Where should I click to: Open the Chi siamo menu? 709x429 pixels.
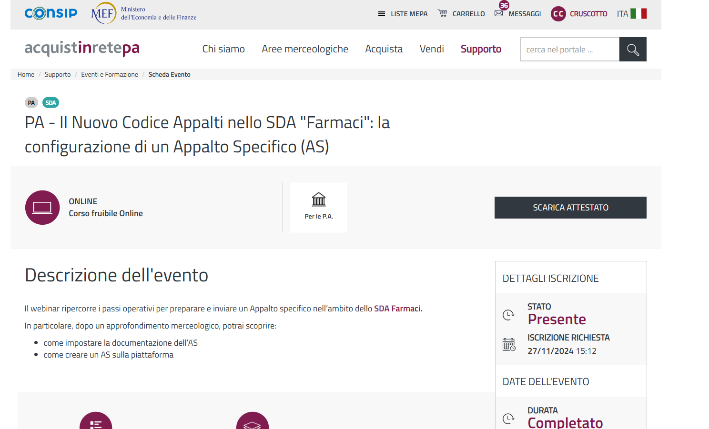(223, 49)
